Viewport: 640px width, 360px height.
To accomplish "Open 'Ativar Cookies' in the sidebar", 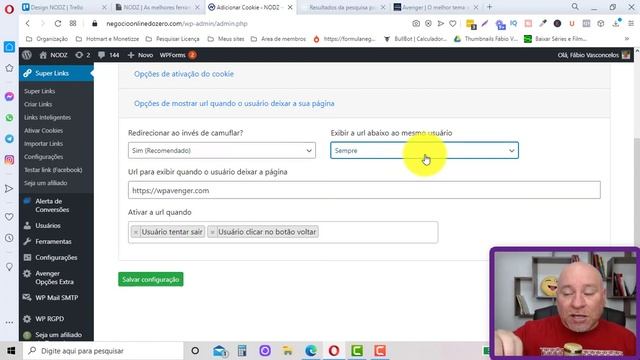I will (x=43, y=131).
